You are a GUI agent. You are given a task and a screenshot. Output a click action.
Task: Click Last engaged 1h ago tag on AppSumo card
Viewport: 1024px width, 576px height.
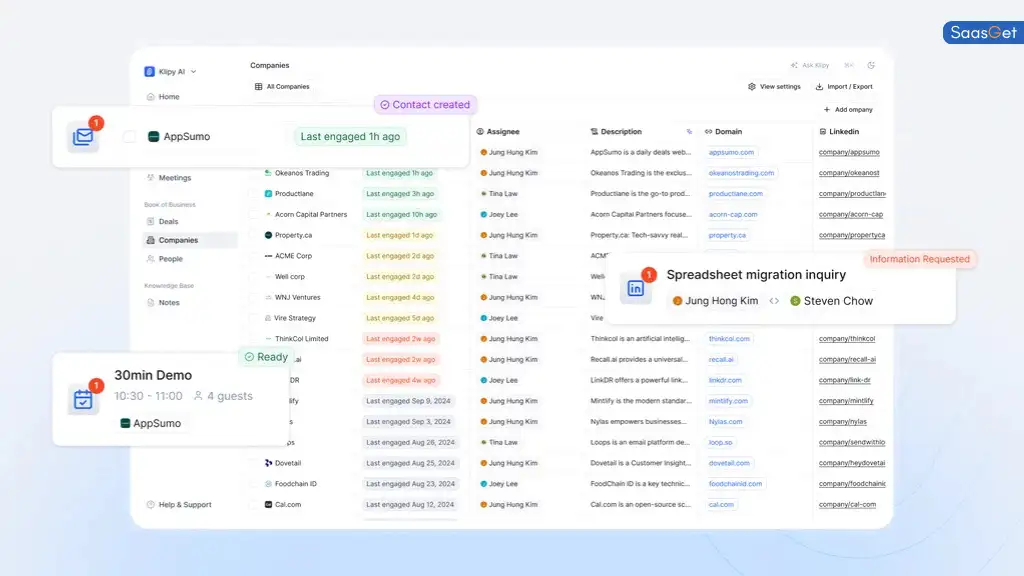pyautogui.click(x=350, y=136)
